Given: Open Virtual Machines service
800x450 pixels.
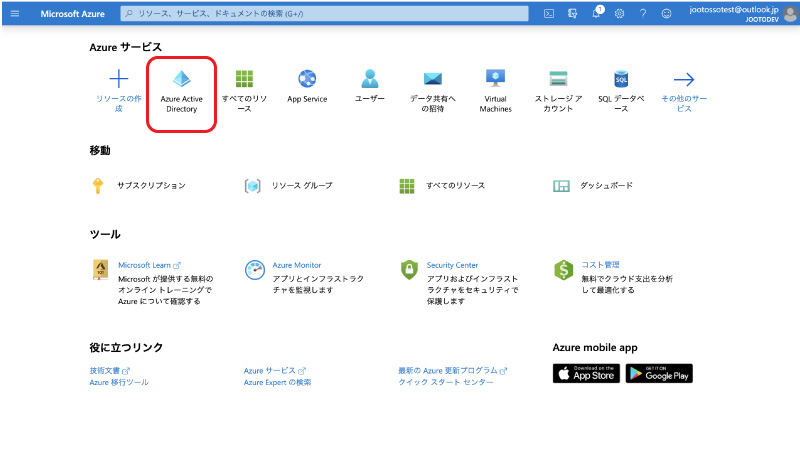Looking at the screenshot, I should click(496, 78).
